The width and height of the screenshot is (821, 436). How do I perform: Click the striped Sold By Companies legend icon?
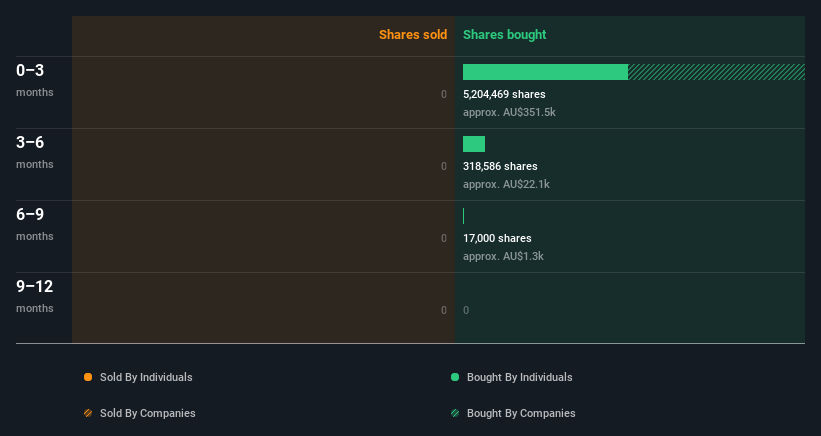coord(88,413)
